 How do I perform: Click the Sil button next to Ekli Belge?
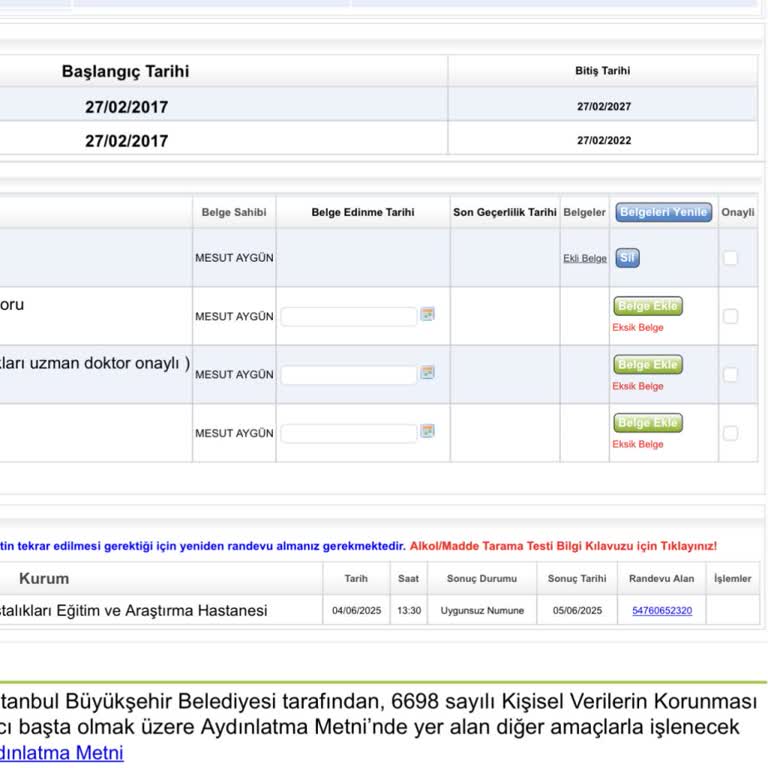point(627,258)
